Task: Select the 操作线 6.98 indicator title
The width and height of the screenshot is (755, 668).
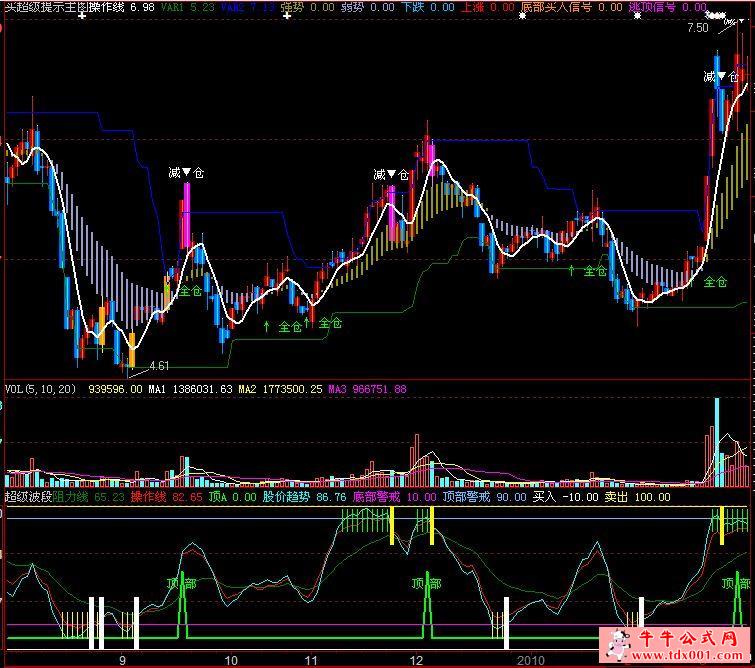Action: click(124, 7)
